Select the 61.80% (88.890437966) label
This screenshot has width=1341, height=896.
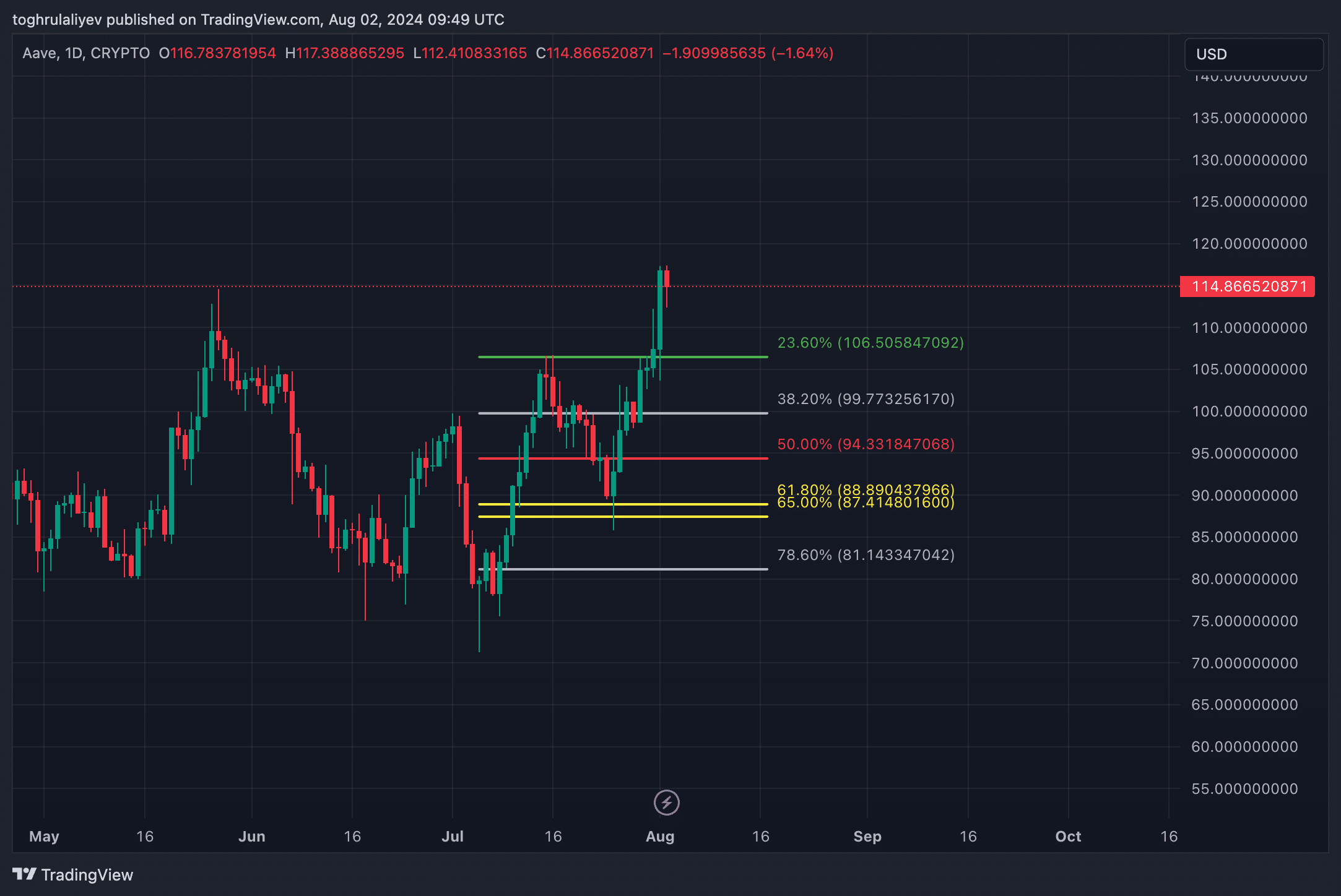pos(866,489)
